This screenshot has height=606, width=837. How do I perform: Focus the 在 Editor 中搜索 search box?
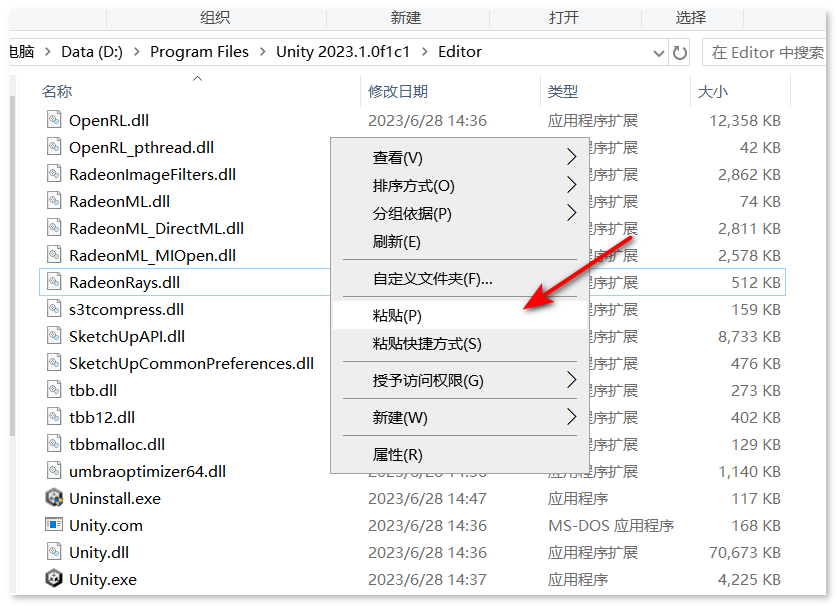(x=764, y=52)
